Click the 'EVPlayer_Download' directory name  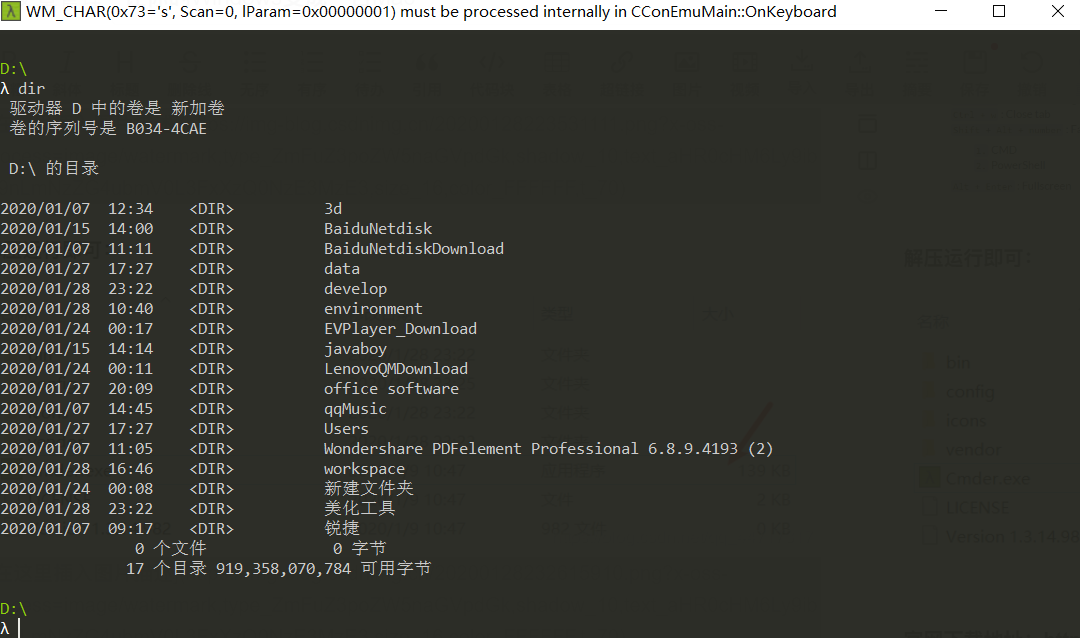click(400, 329)
